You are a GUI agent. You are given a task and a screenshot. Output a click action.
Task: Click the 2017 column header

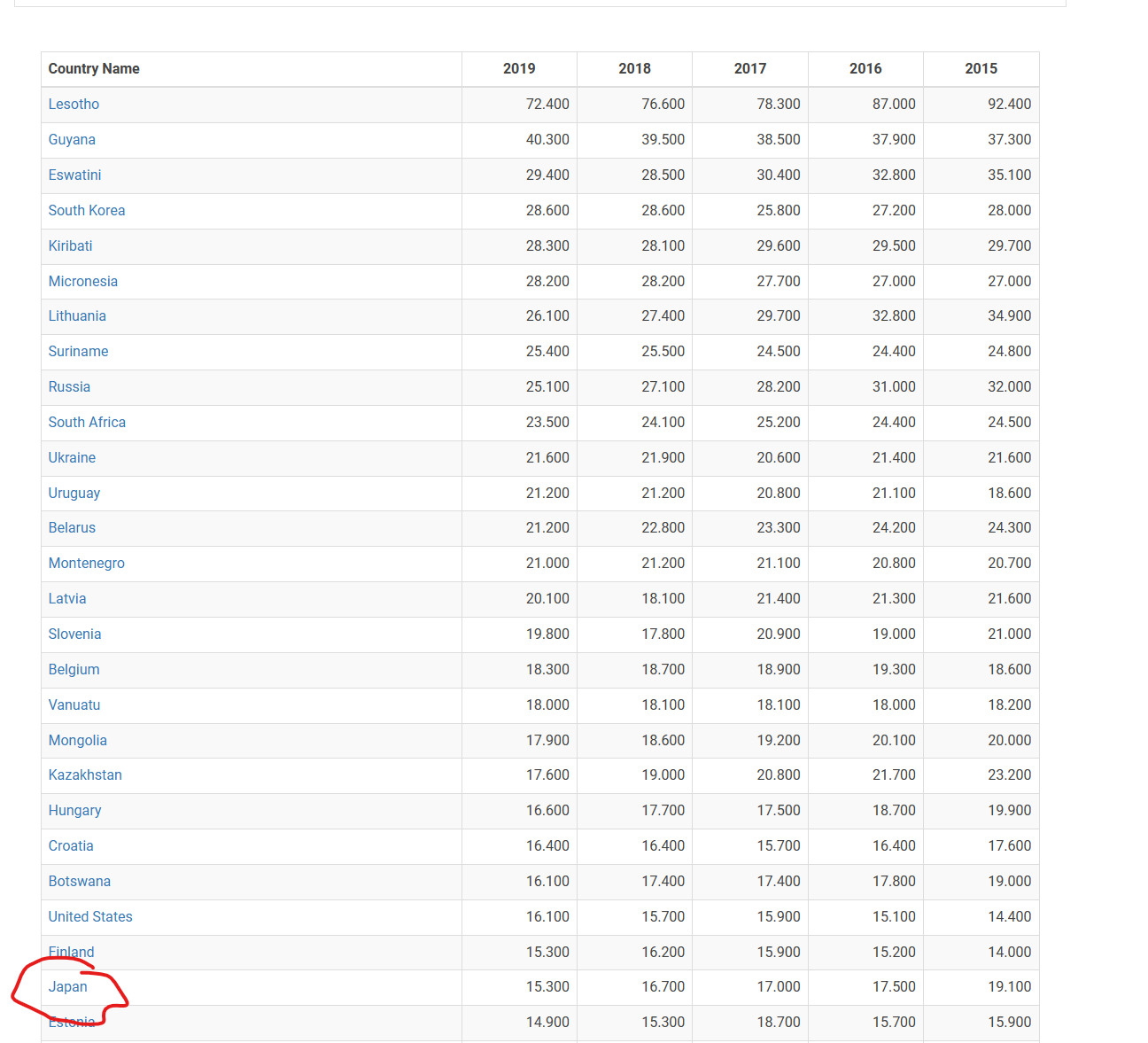[749, 68]
